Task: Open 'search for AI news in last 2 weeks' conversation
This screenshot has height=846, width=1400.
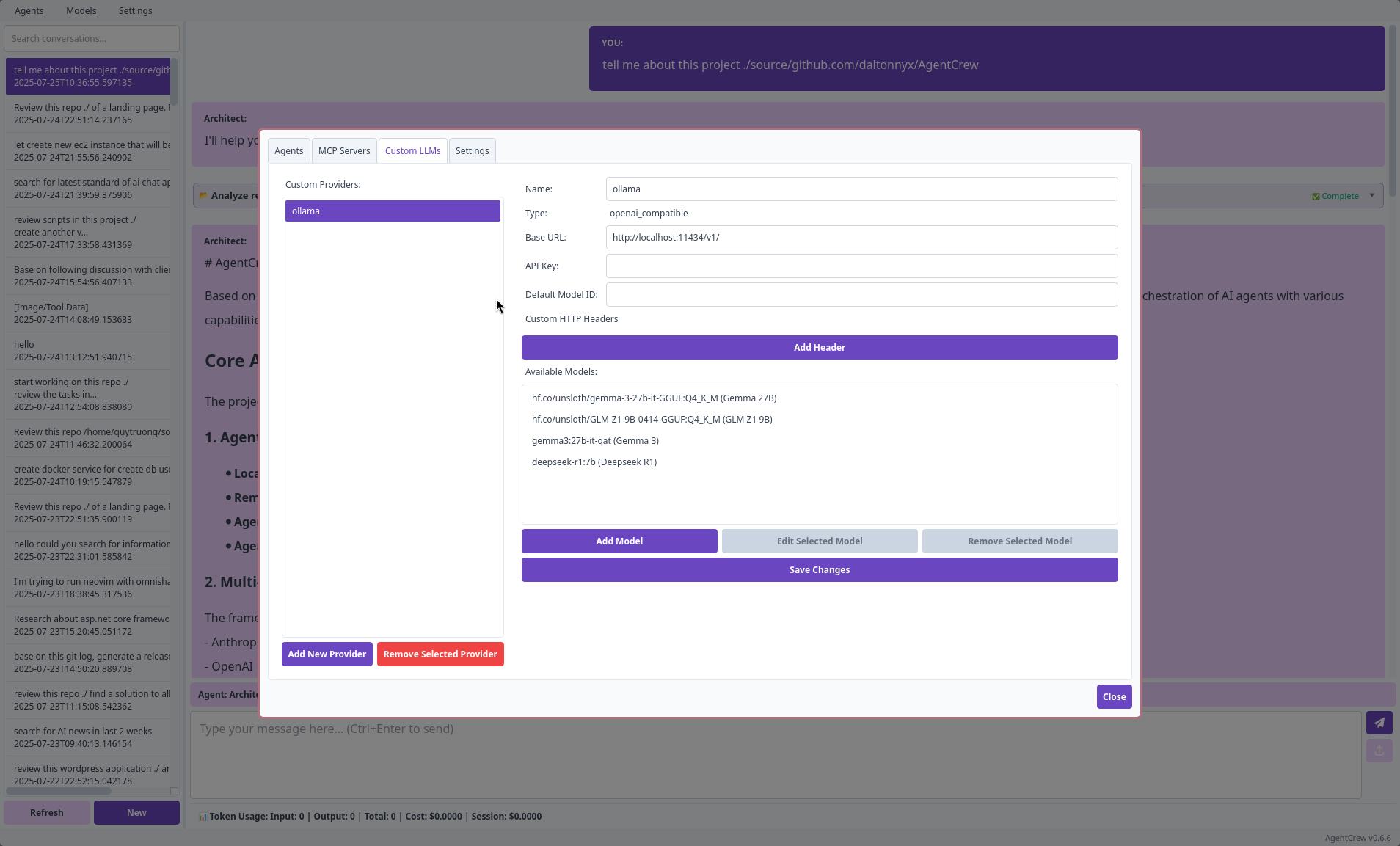Action: (88, 737)
